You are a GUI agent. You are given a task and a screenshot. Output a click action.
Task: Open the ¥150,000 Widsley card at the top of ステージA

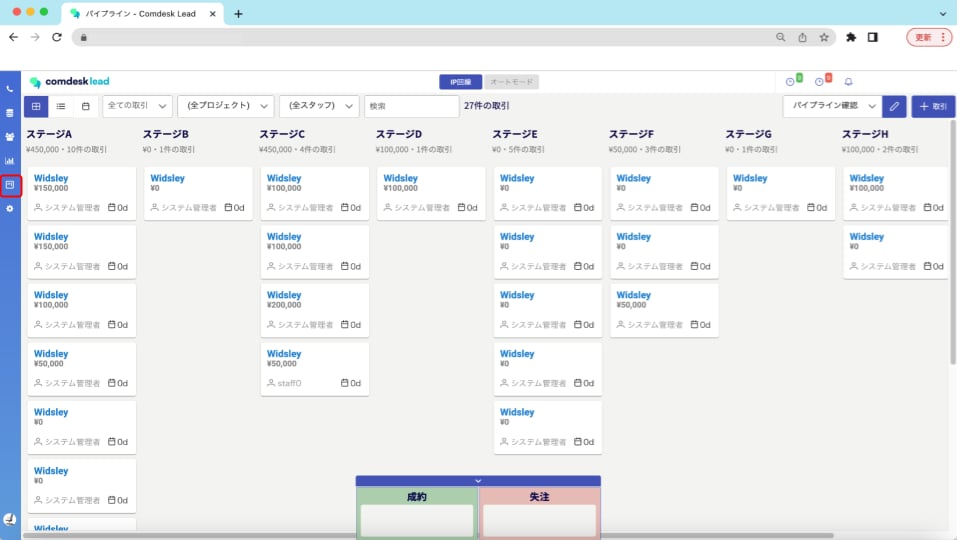[81, 193]
